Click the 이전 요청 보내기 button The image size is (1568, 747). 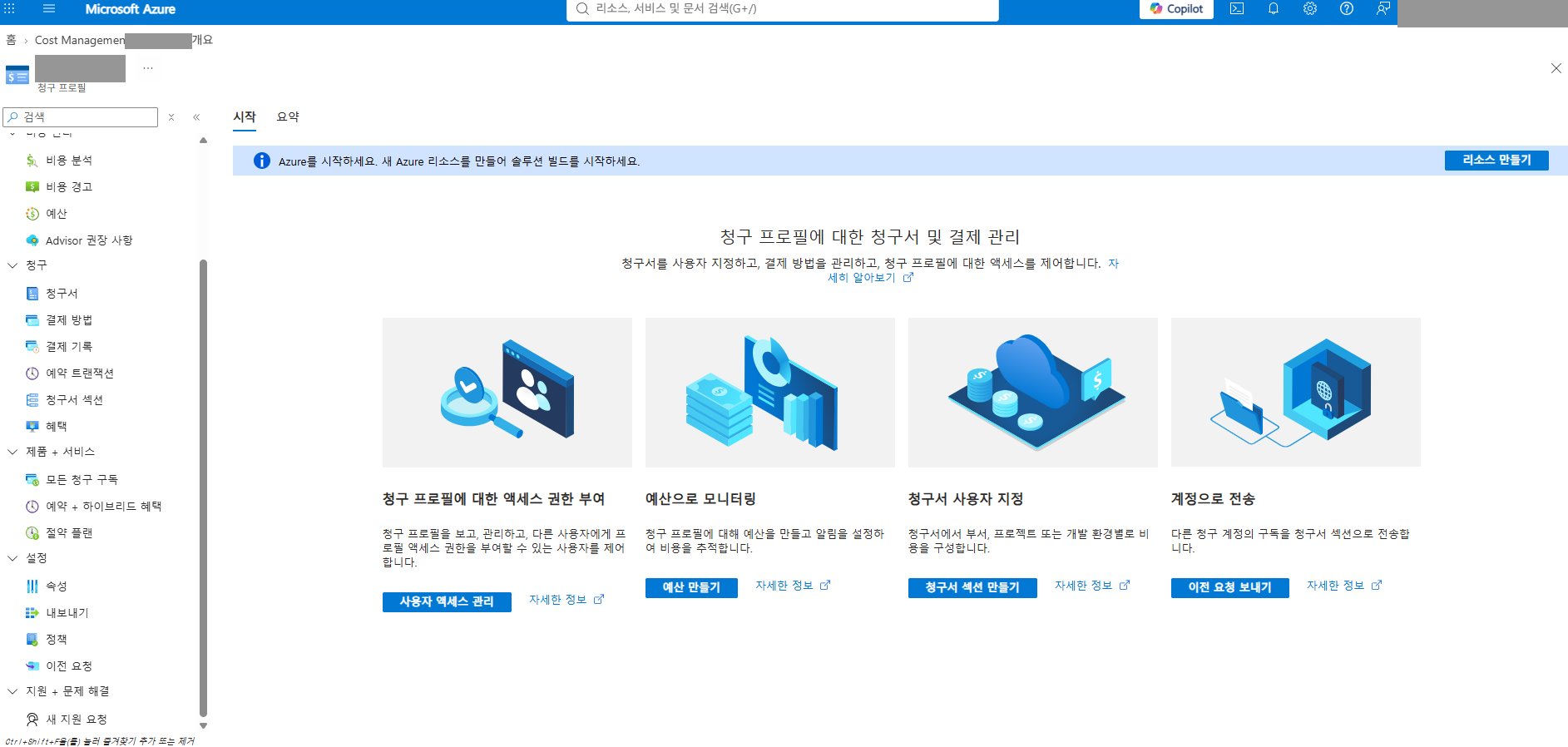coord(1229,588)
